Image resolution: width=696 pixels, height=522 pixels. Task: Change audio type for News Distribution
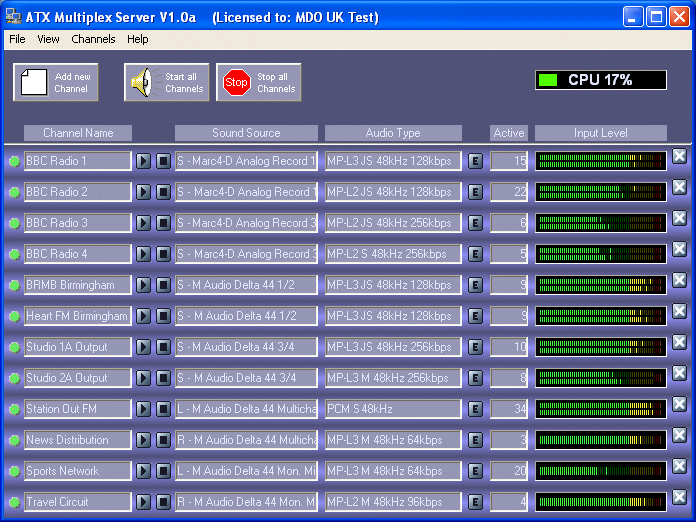pos(393,440)
